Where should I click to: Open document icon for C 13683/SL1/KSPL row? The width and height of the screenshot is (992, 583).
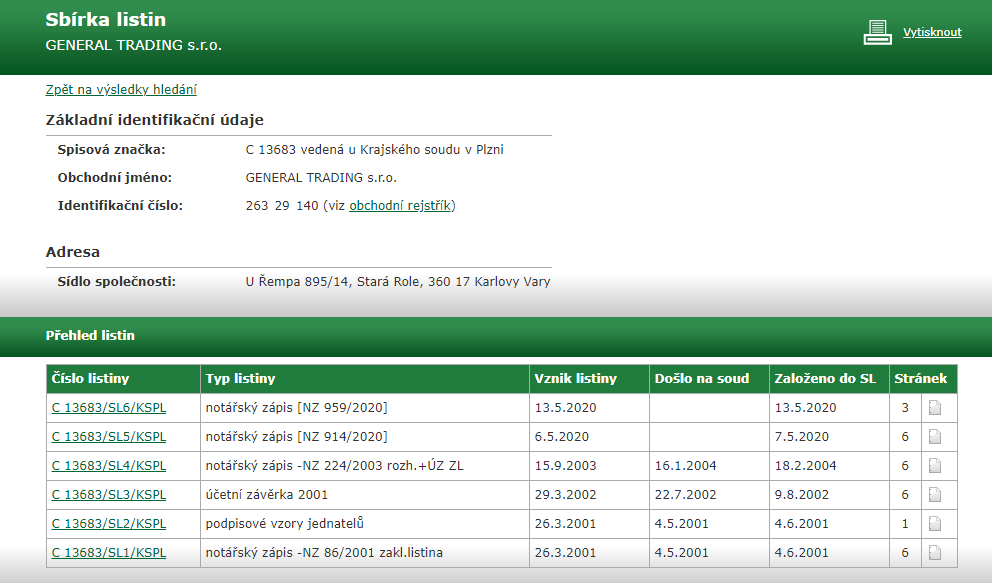coord(935,553)
